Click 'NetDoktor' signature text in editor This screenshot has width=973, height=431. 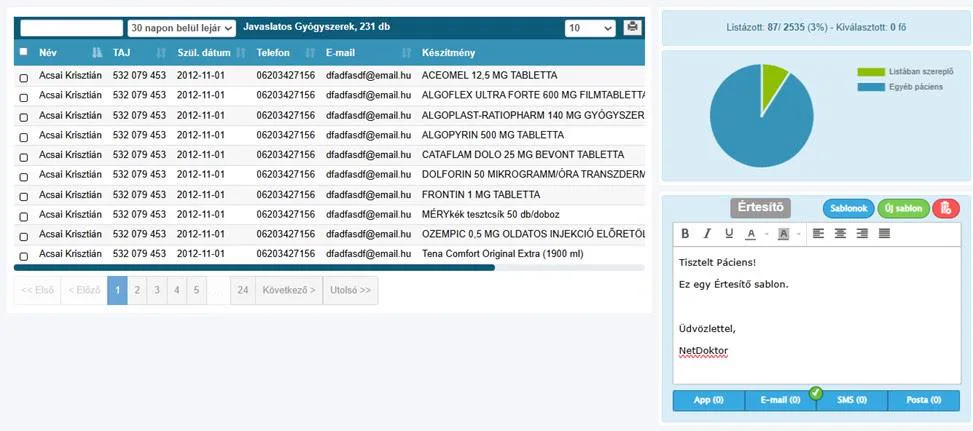703,351
